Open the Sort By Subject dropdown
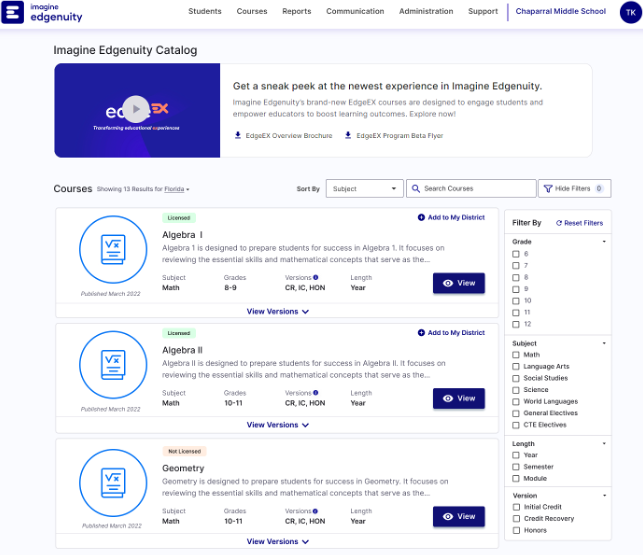Image resolution: width=643 pixels, height=555 pixels. 364,188
